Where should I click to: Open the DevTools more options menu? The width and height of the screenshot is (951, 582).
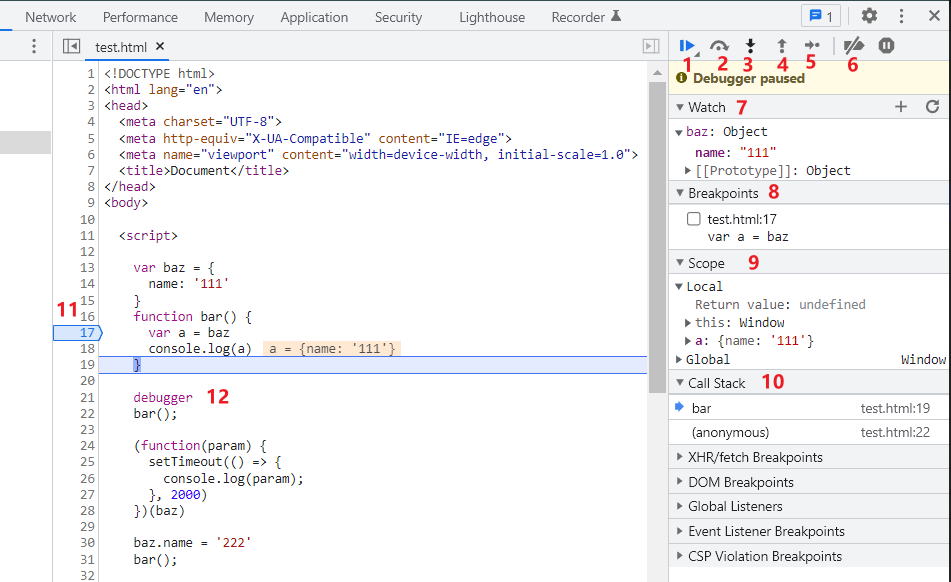[x=901, y=16]
